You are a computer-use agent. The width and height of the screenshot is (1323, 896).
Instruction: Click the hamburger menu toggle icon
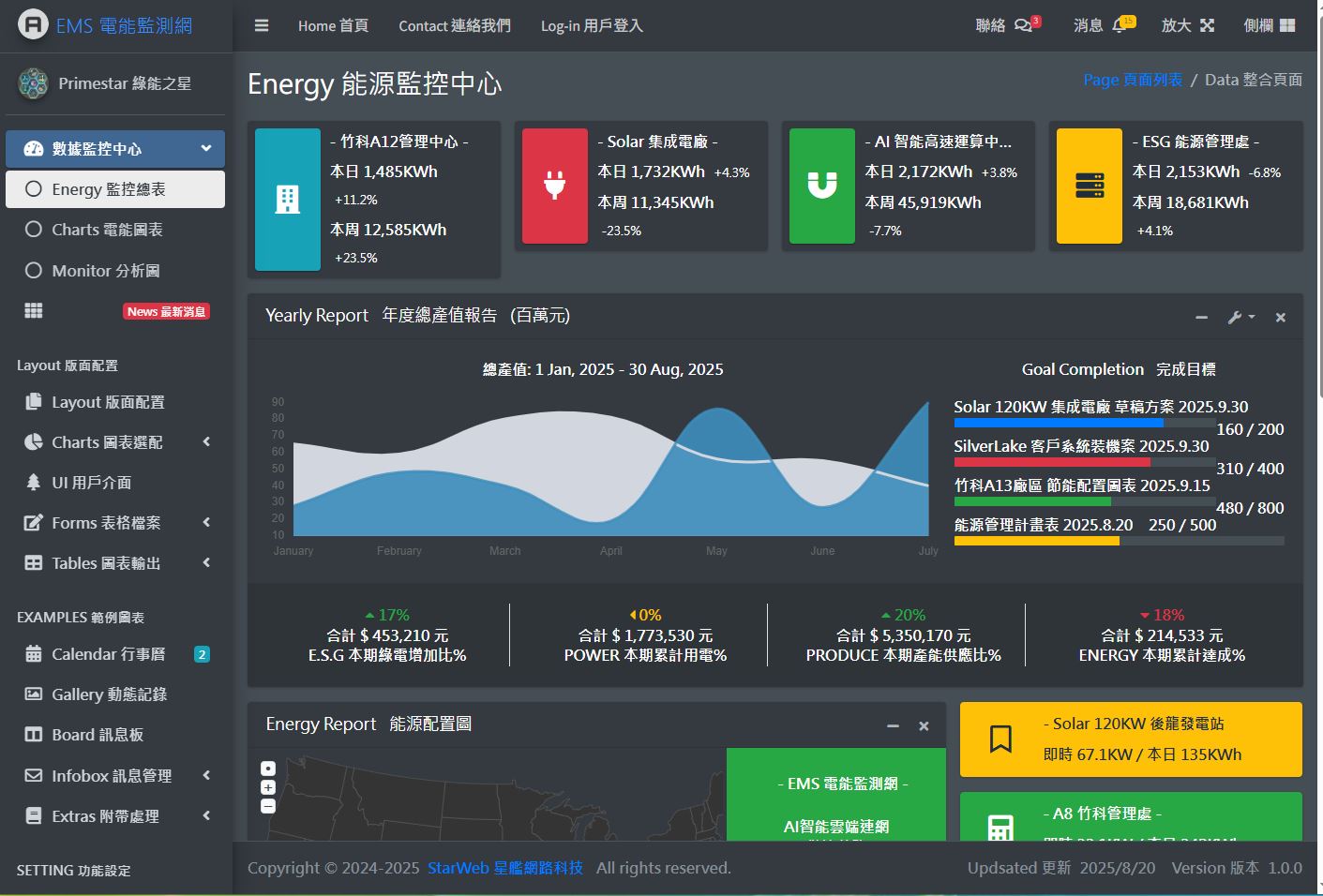pos(262,26)
